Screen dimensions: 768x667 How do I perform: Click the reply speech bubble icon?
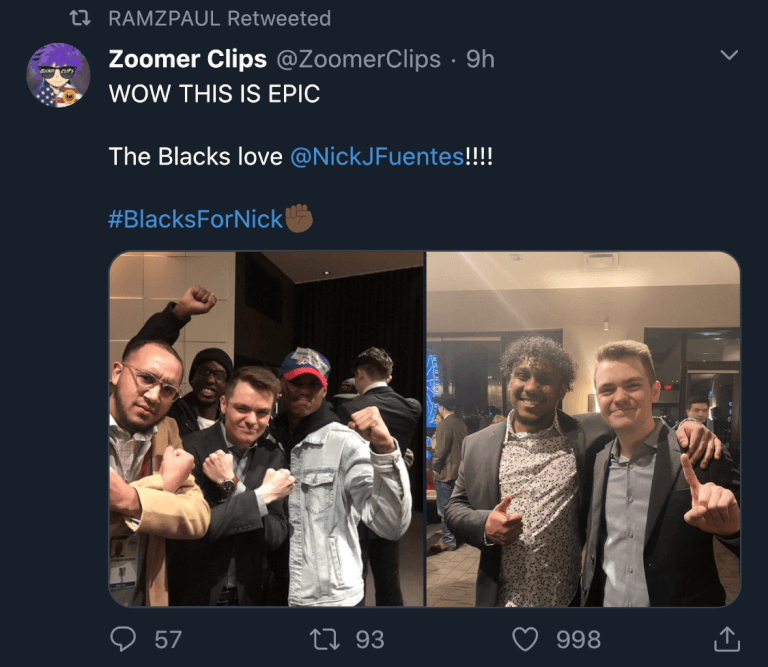123,639
